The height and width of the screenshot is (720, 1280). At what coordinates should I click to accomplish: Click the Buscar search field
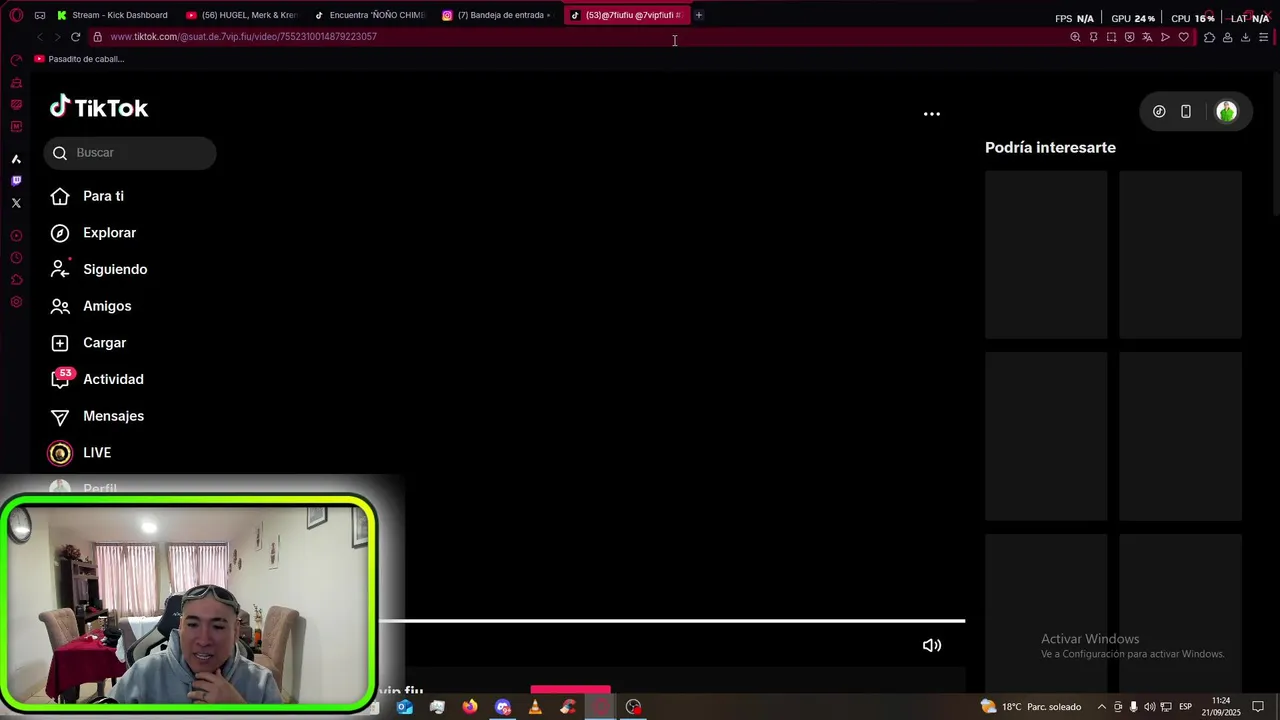click(x=130, y=153)
